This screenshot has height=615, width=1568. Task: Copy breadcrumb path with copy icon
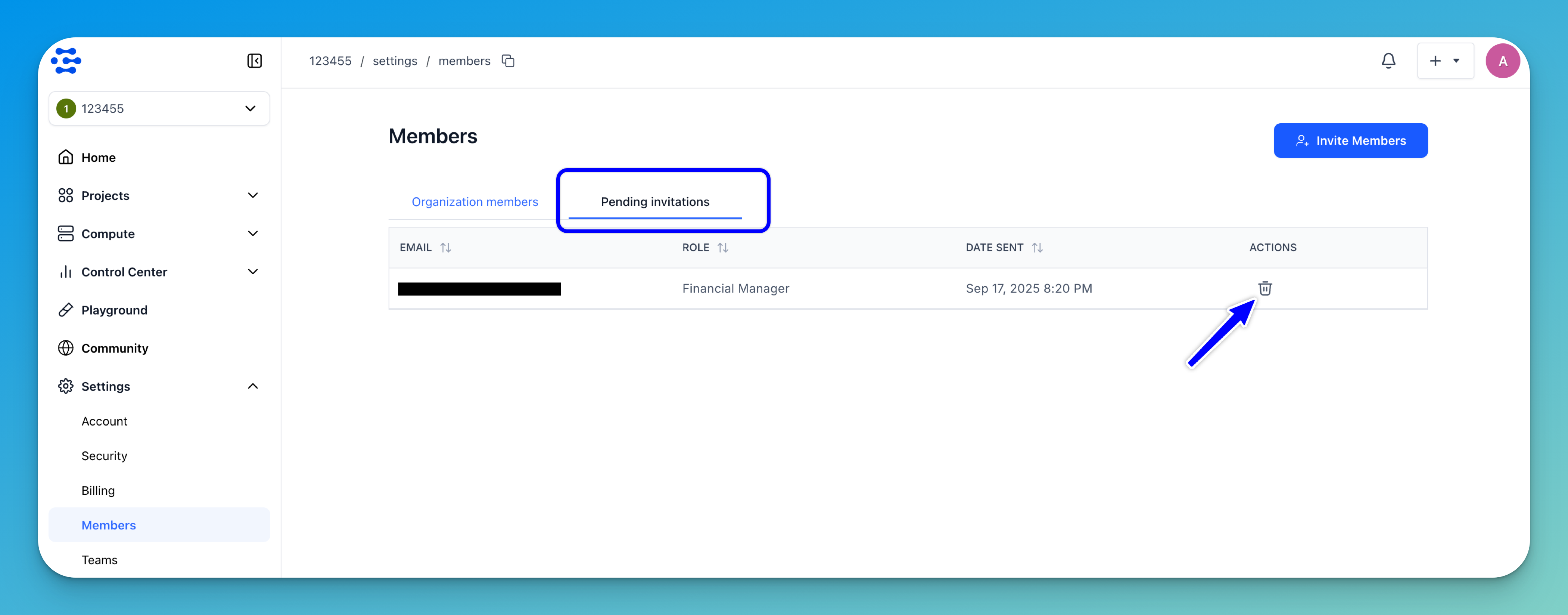(508, 61)
